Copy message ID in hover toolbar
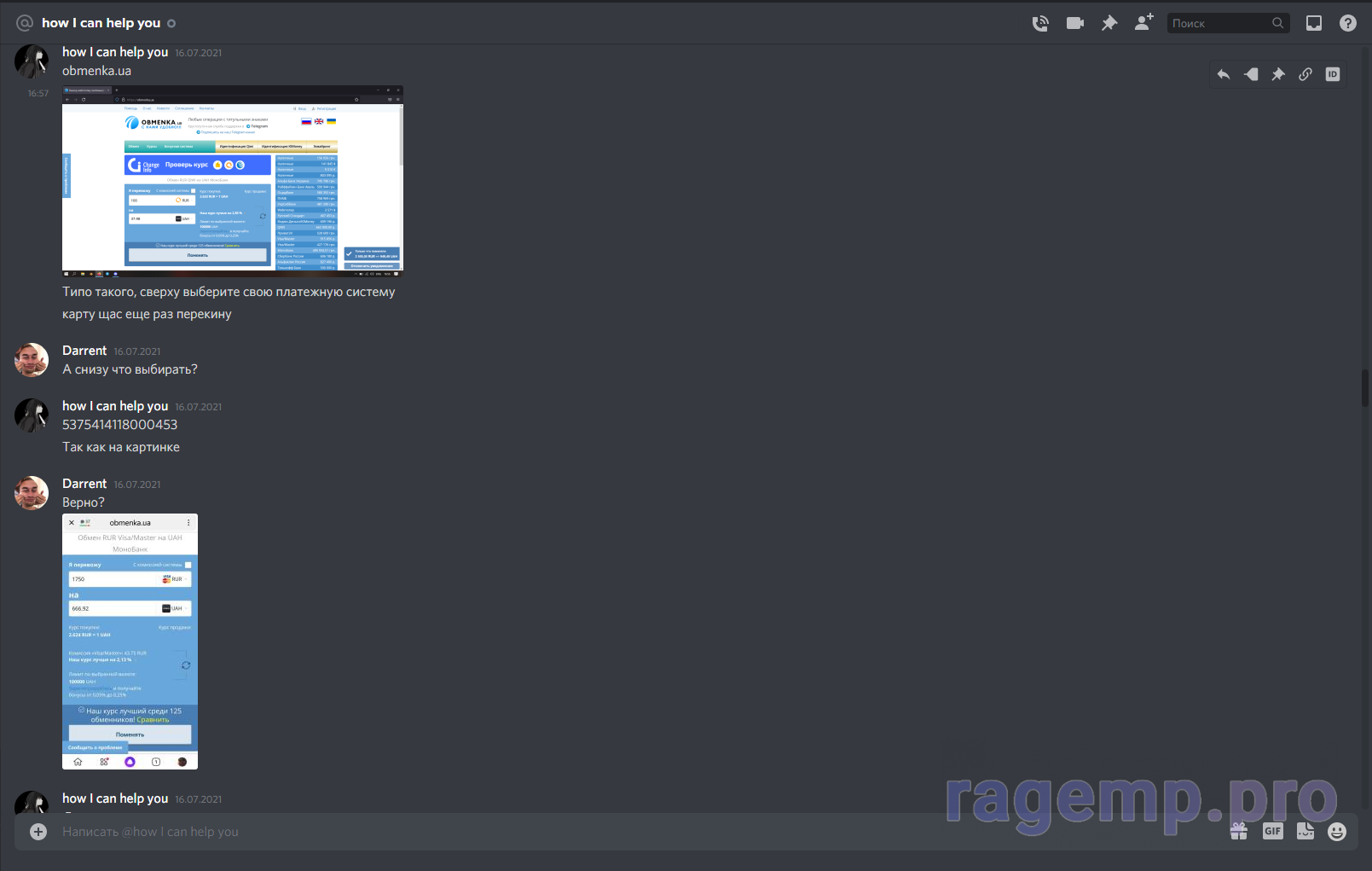The image size is (1372, 871). click(1333, 74)
